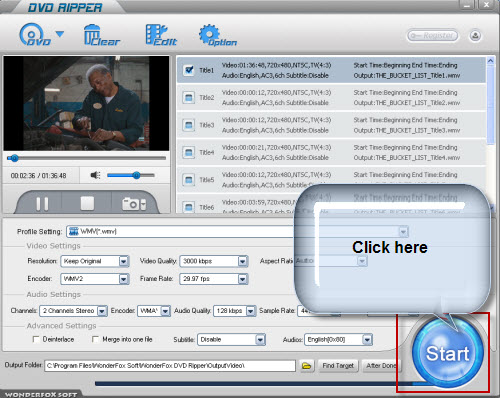Enable the Deinterlace checkbox

pyautogui.click(x=36, y=339)
